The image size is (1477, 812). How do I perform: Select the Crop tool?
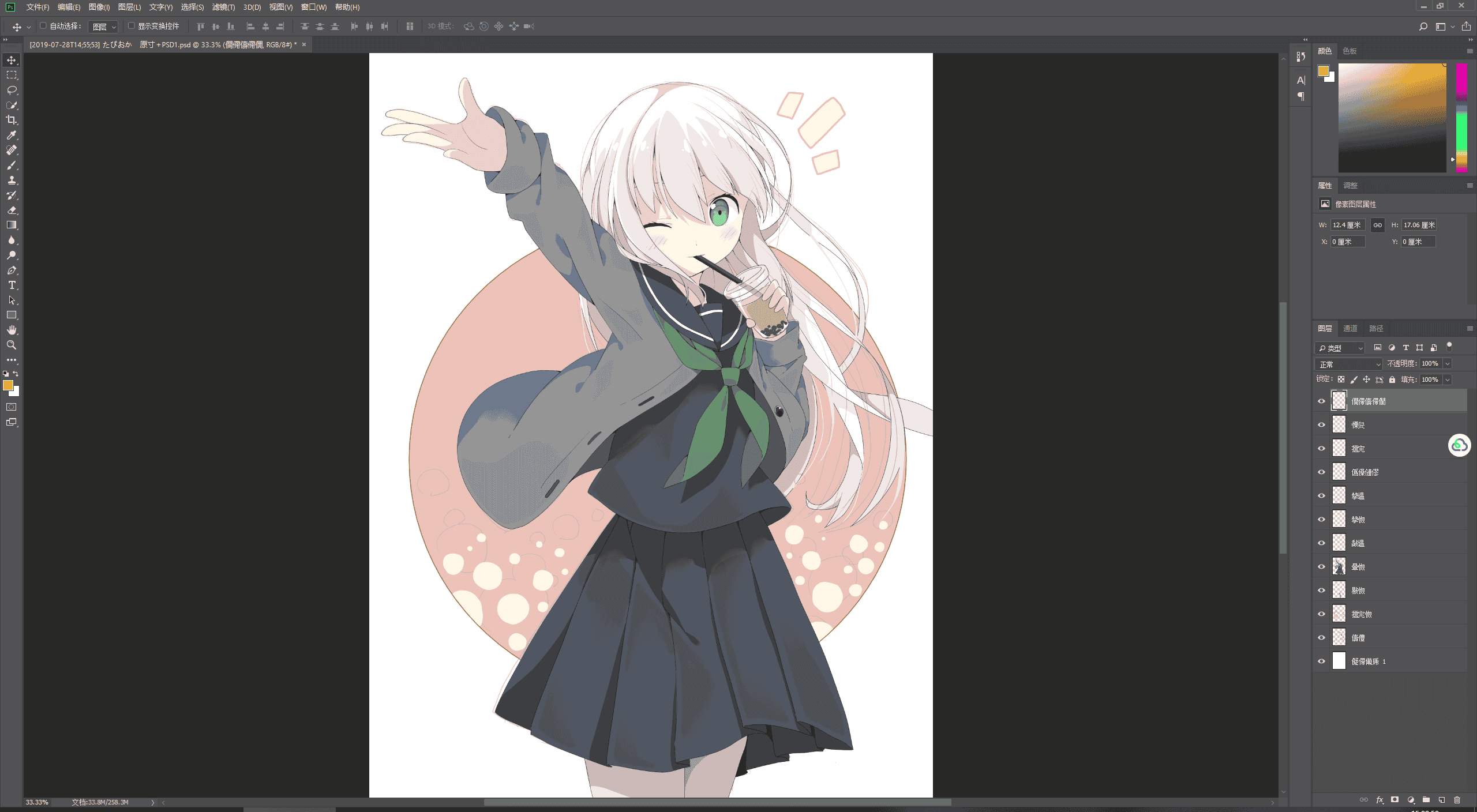(12, 120)
